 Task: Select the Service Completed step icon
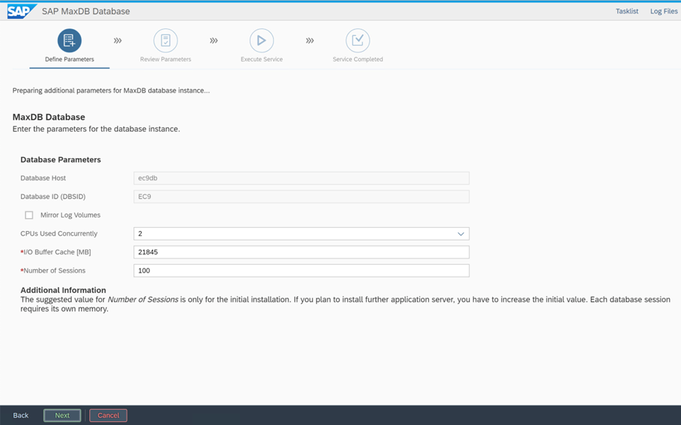(357, 40)
